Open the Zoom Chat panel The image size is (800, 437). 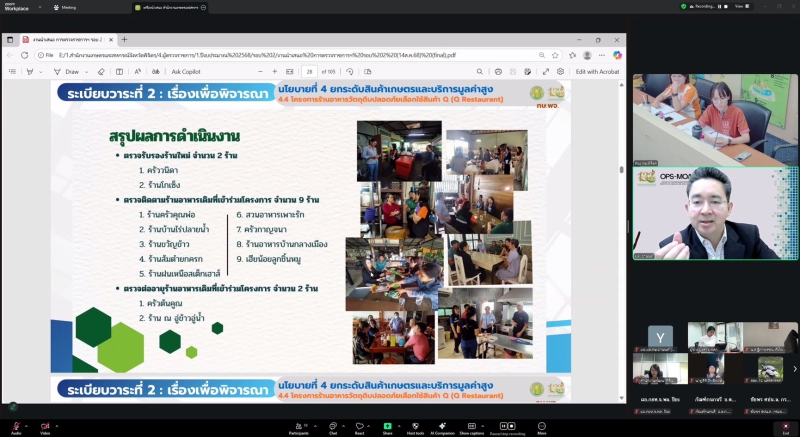click(x=333, y=428)
